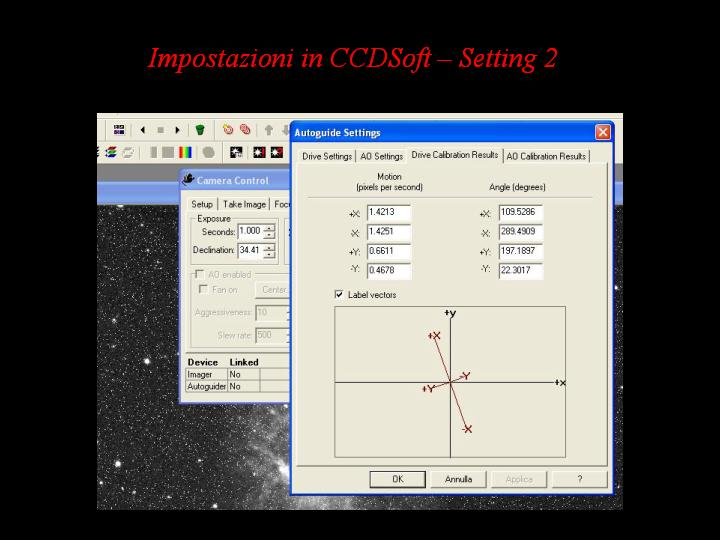Viewport: 720px width, 540px height.
Task: Click the Center button in Camera Control
Action: [x=273, y=290]
